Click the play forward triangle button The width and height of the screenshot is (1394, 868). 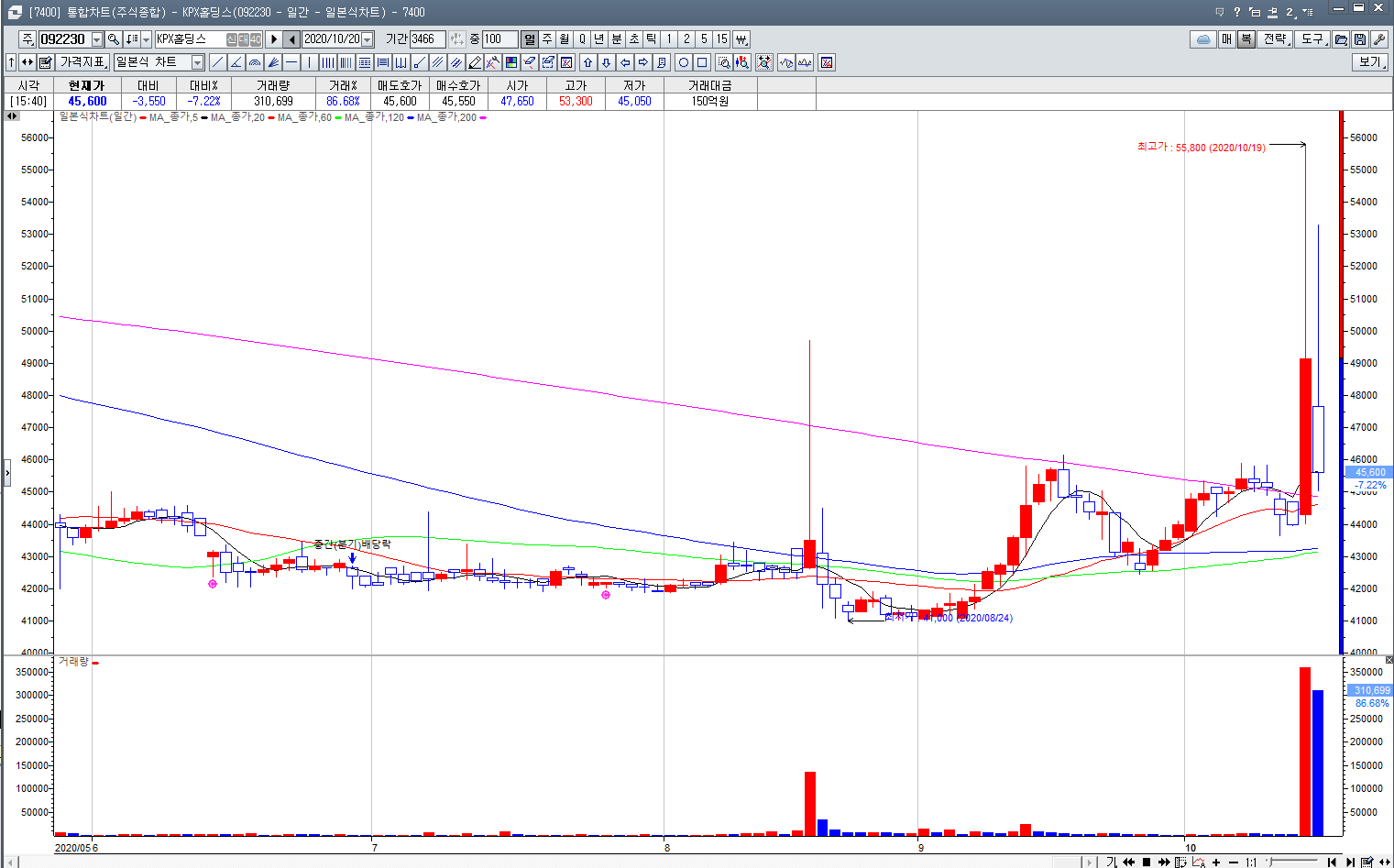[273, 39]
